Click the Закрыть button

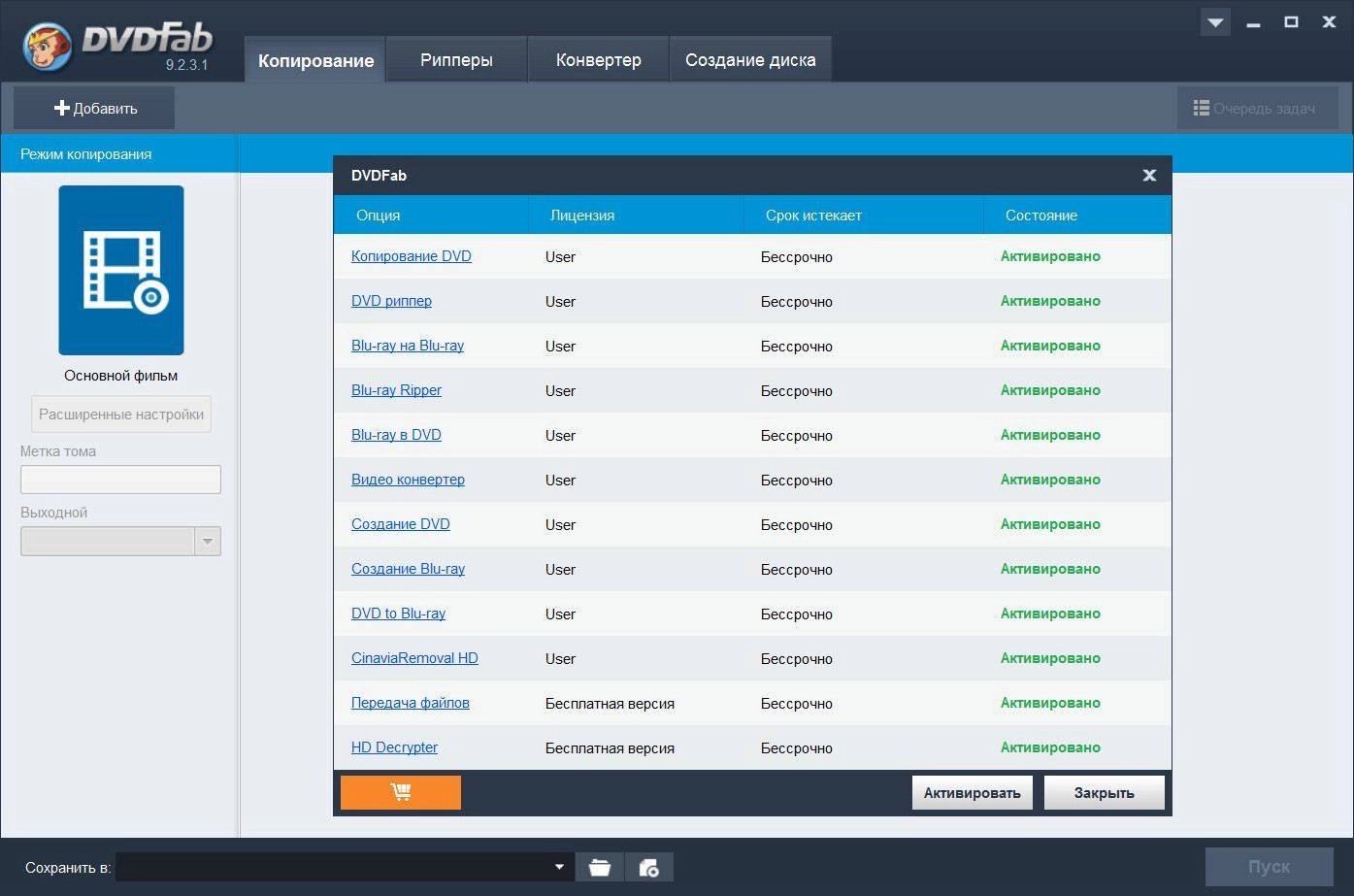pos(1104,793)
